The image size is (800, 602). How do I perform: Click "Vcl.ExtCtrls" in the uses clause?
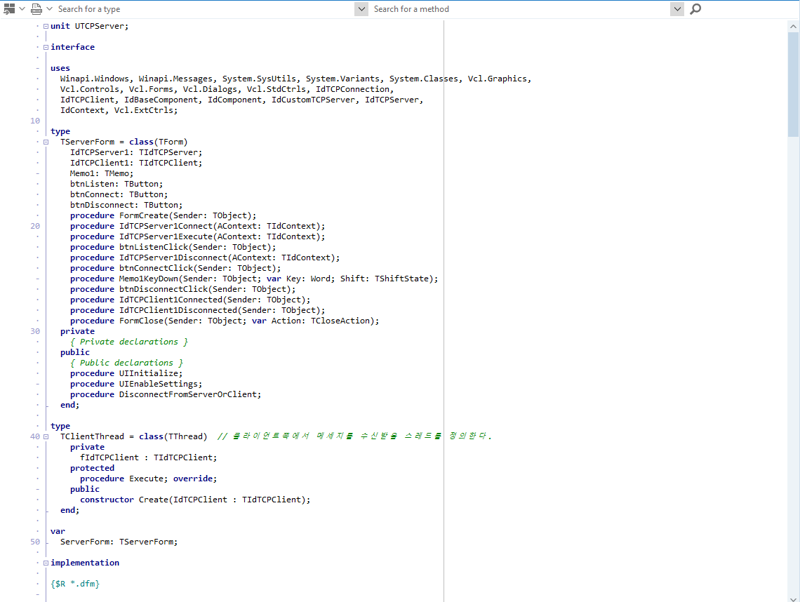point(143,110)
